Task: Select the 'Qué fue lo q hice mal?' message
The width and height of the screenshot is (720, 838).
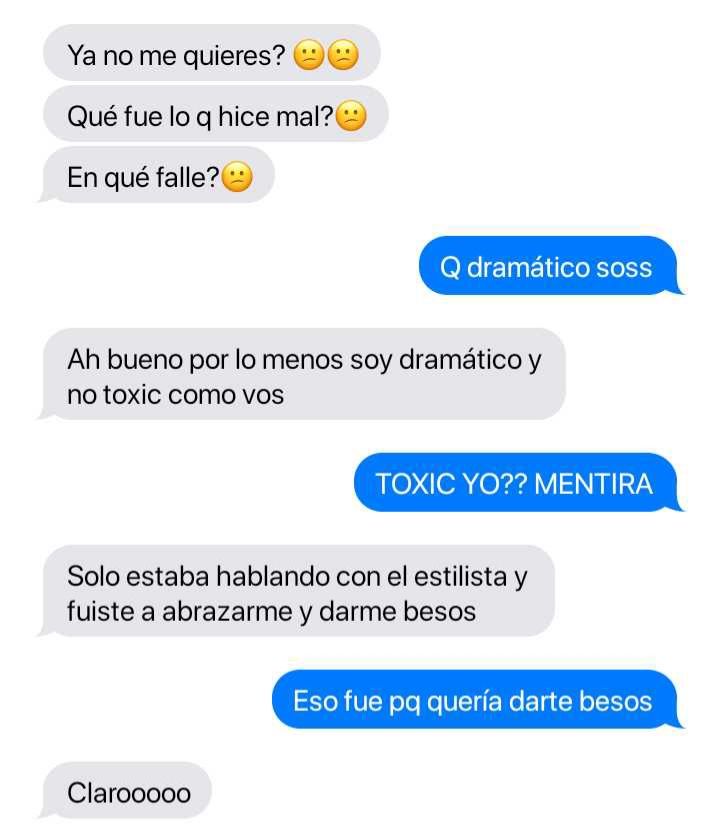Action: [215, 114]
